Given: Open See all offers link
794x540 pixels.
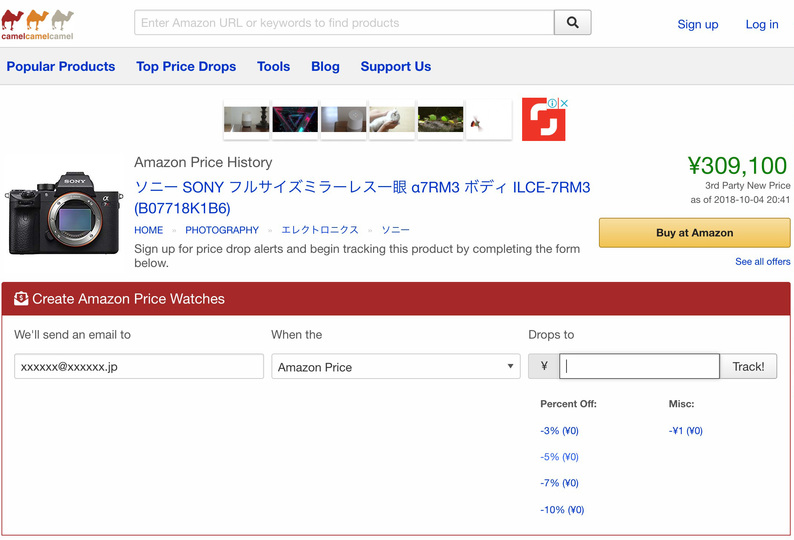Looking at the screenshot, I should coord(763,261).
